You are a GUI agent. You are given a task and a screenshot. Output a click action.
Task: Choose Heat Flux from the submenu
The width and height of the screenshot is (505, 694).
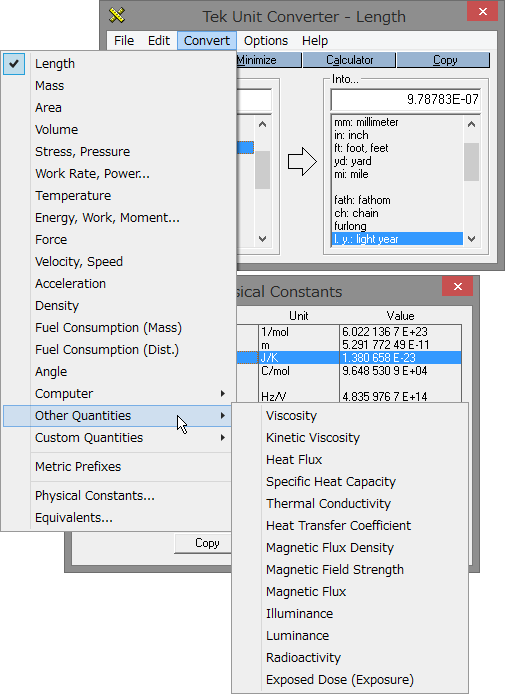(x=350, y=459)
